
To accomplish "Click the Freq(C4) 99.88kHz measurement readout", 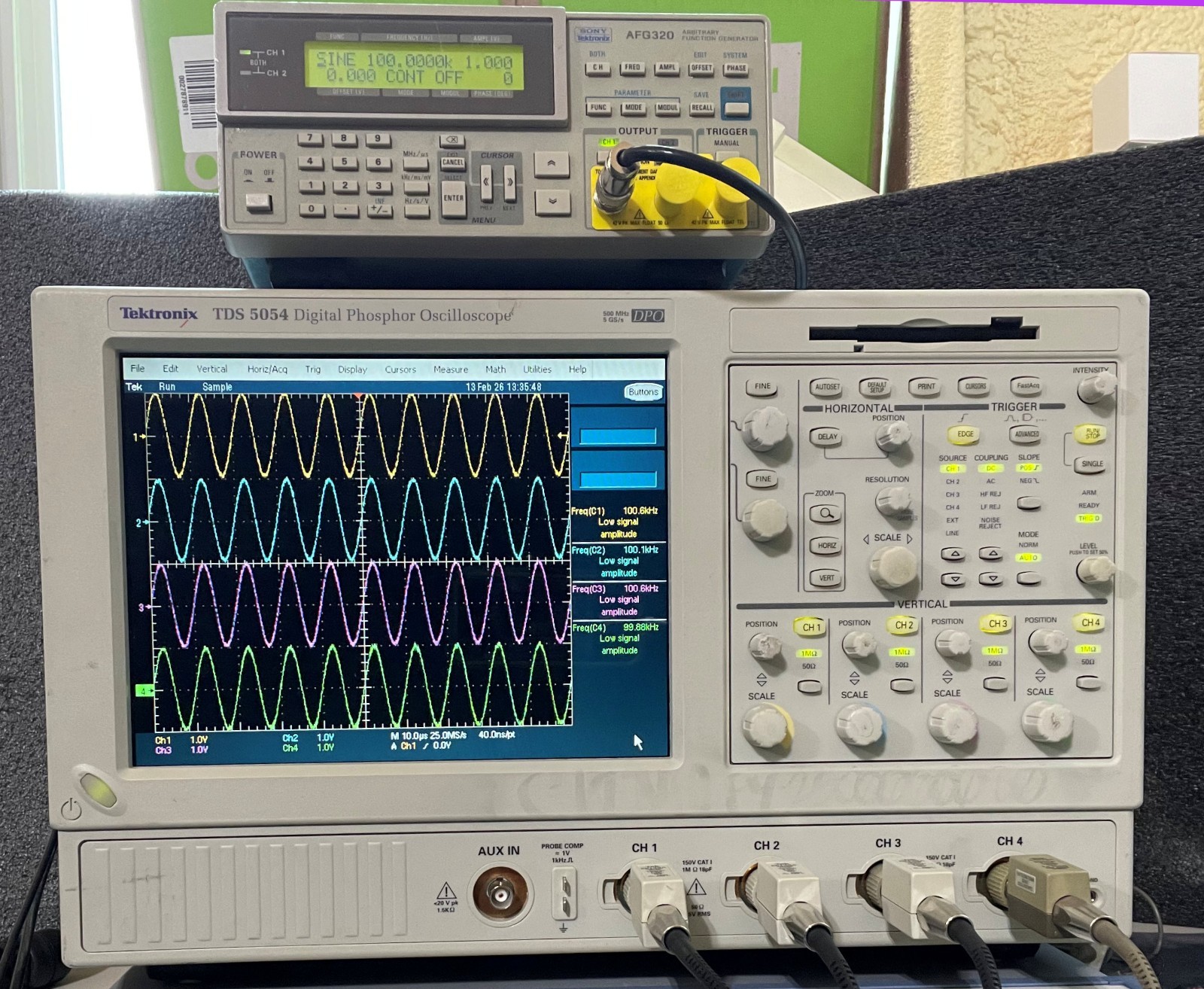I will [x=617, y=638].
